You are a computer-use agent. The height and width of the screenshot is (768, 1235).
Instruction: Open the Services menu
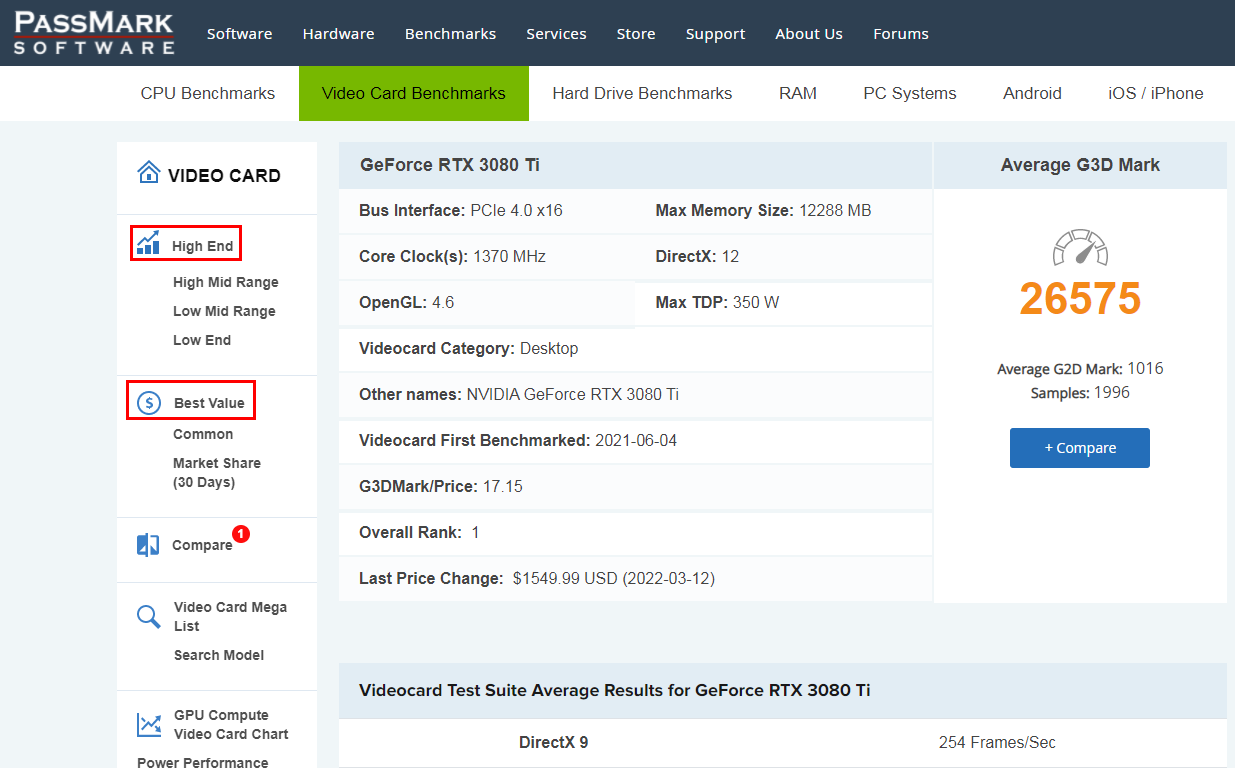[x=556, y=34]
